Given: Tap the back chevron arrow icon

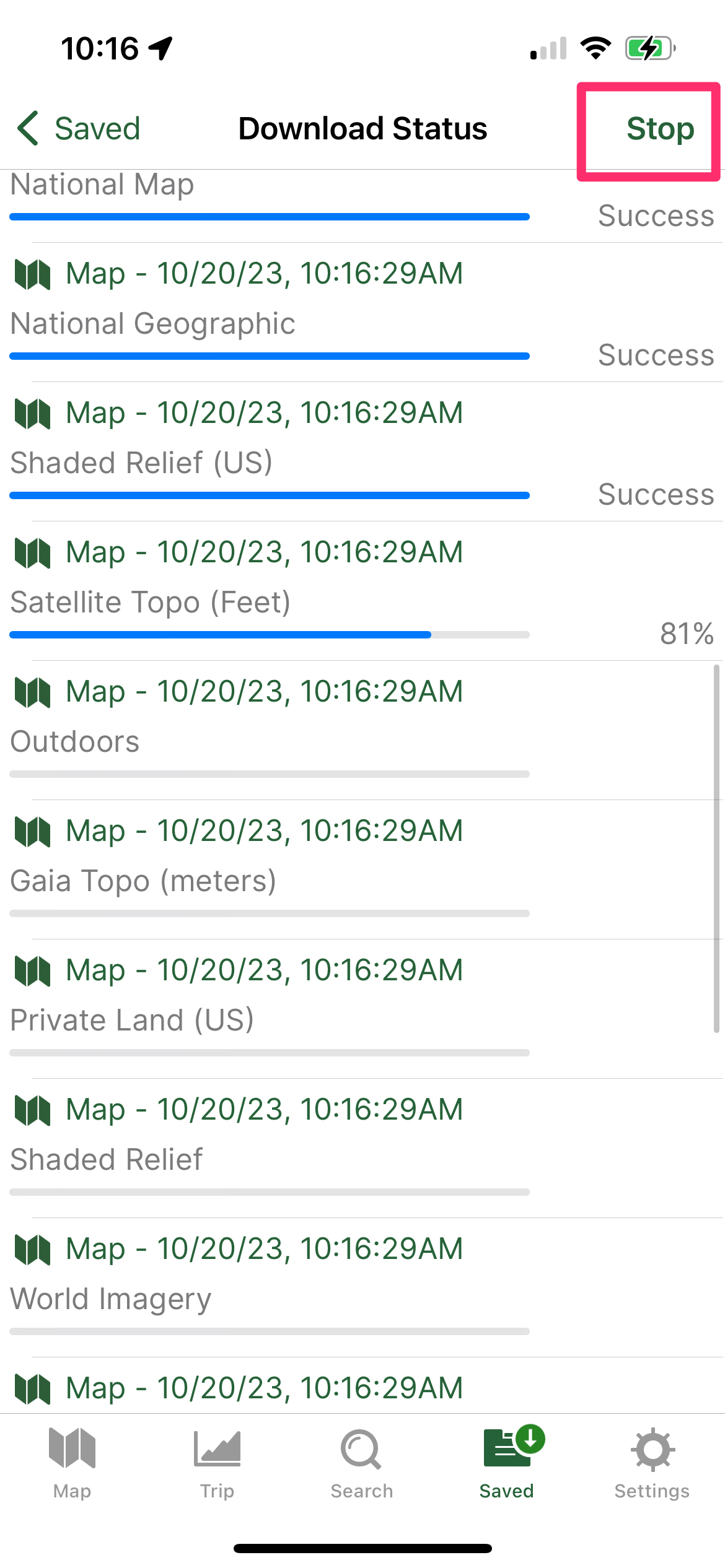Looking at the screenshot, I should pos(29,129).
